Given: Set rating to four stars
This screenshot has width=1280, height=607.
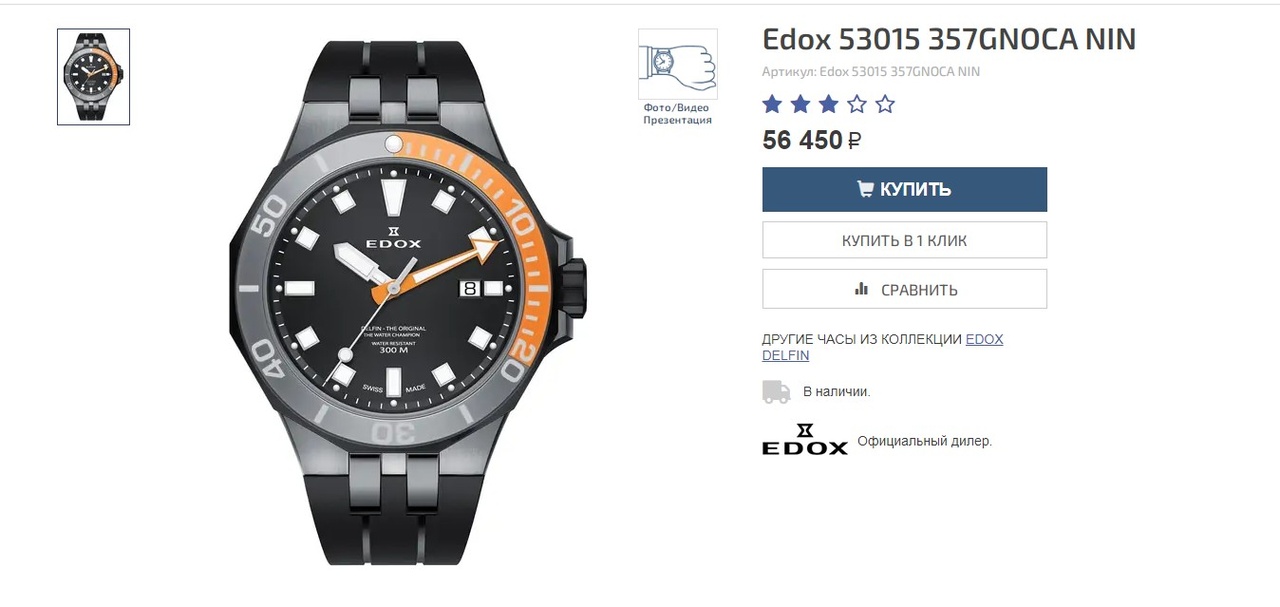Looking at the screenshot, I should (857, 104).
